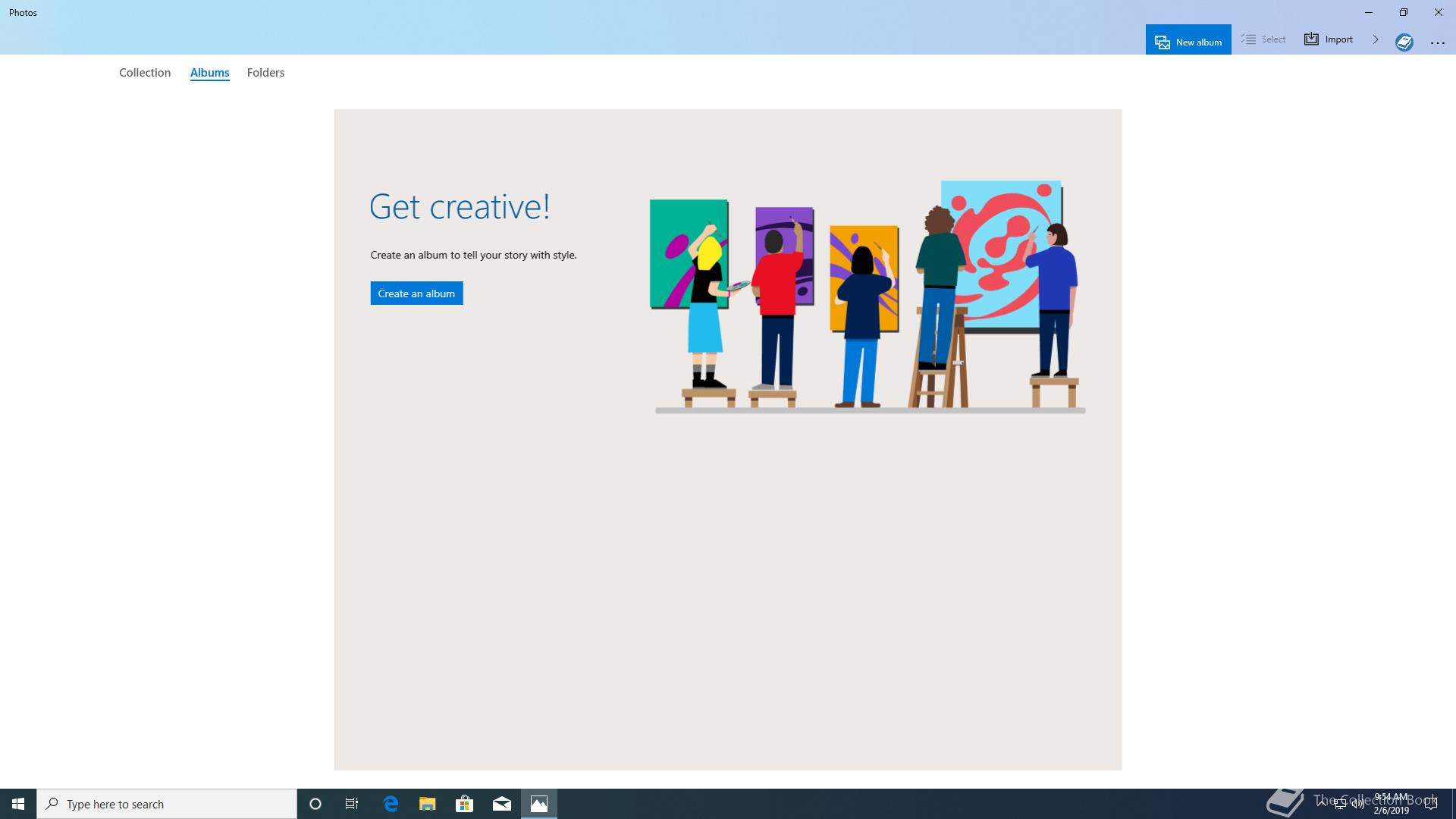Close the Photos window

pos(1439,12)
